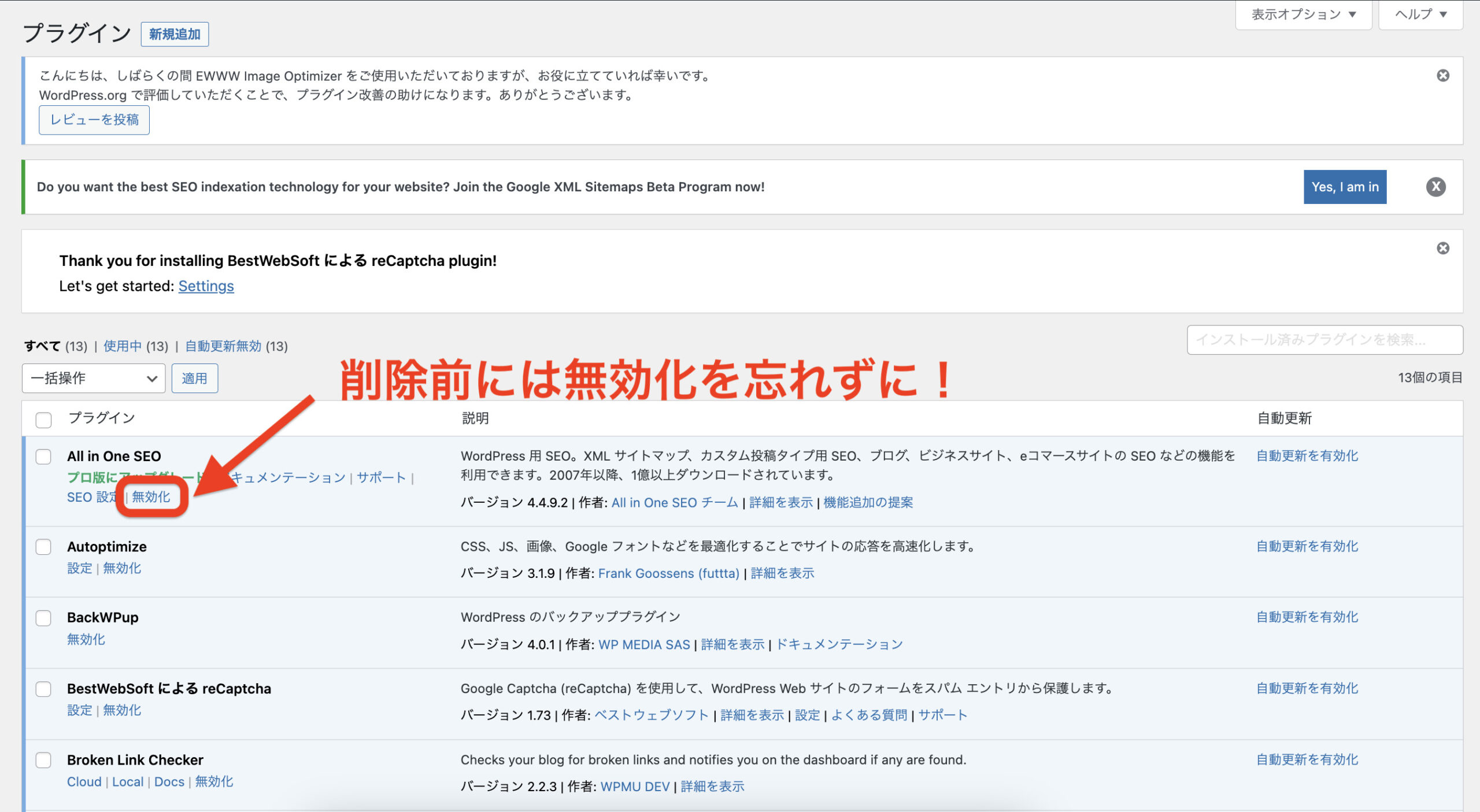This screenshot has width=1480, height=812.
Task: Deactivate Broken Link Checker via 無効化
Action: (x=214, y=782)
